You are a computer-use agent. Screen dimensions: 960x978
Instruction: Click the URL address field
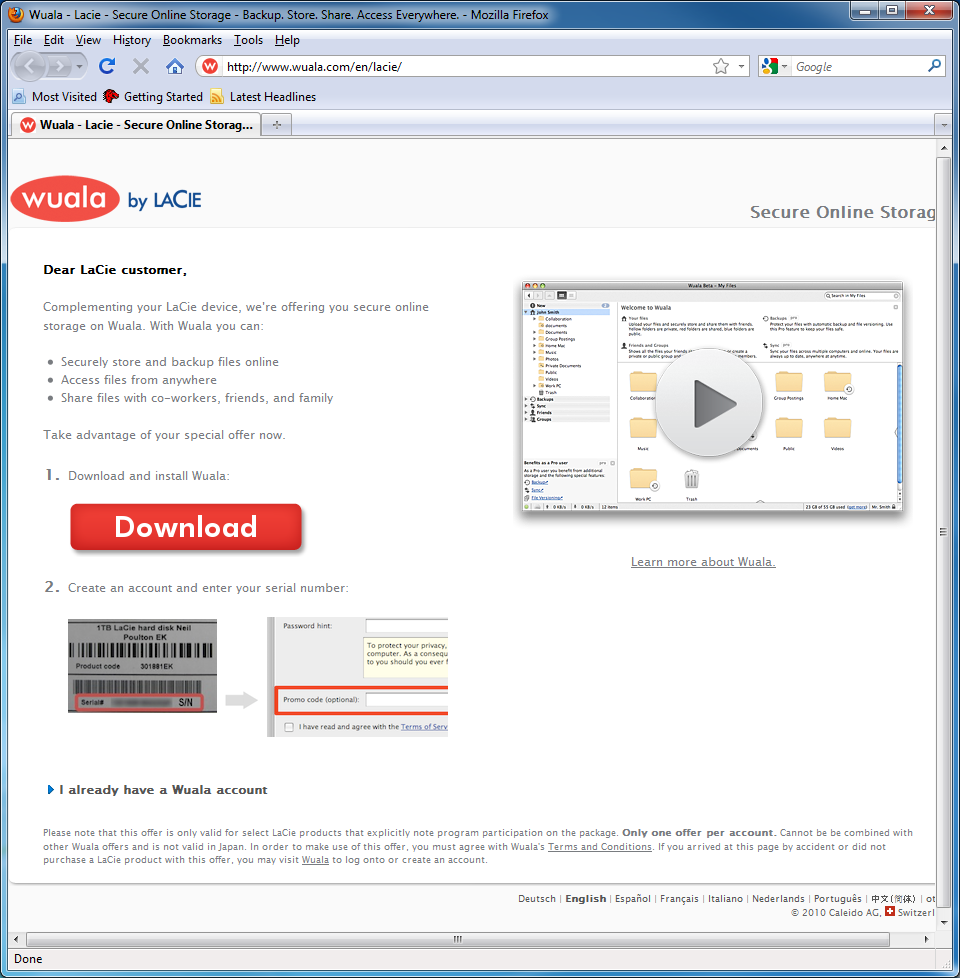(x=467, y=66)
